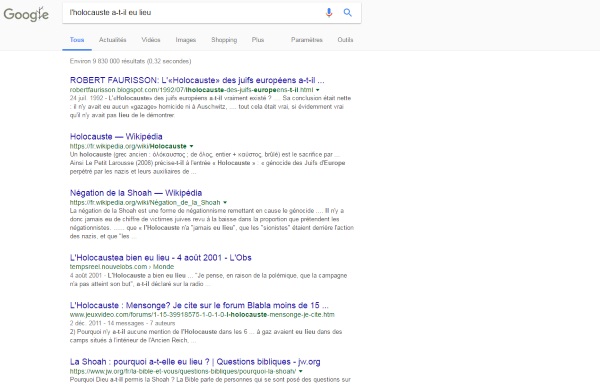Switch to the Vidéos tab

coord(151,40)
